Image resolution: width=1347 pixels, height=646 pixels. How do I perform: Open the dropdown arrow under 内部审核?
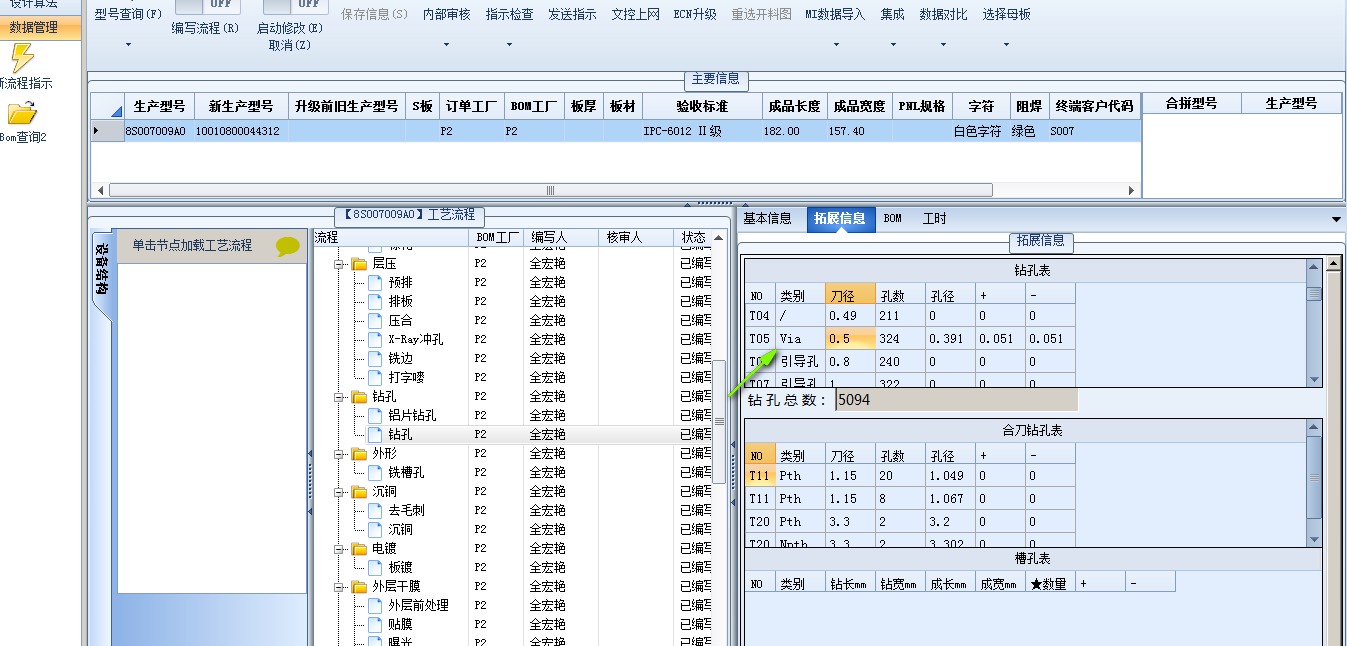coord(446,45)
